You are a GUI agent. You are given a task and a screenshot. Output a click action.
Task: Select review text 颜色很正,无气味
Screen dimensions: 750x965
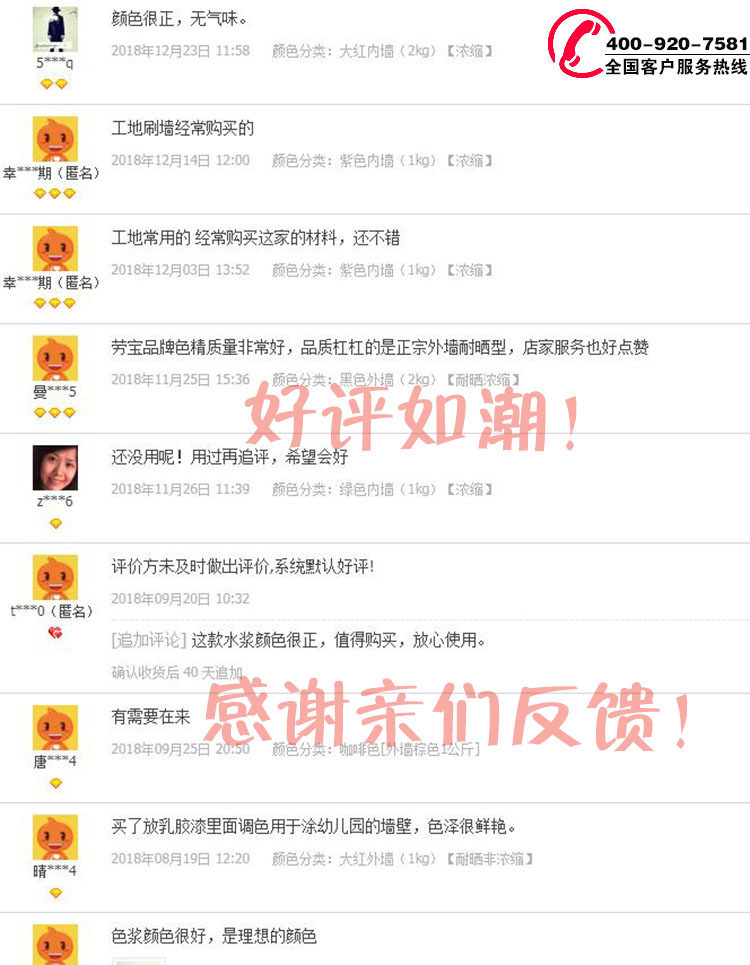179,19
